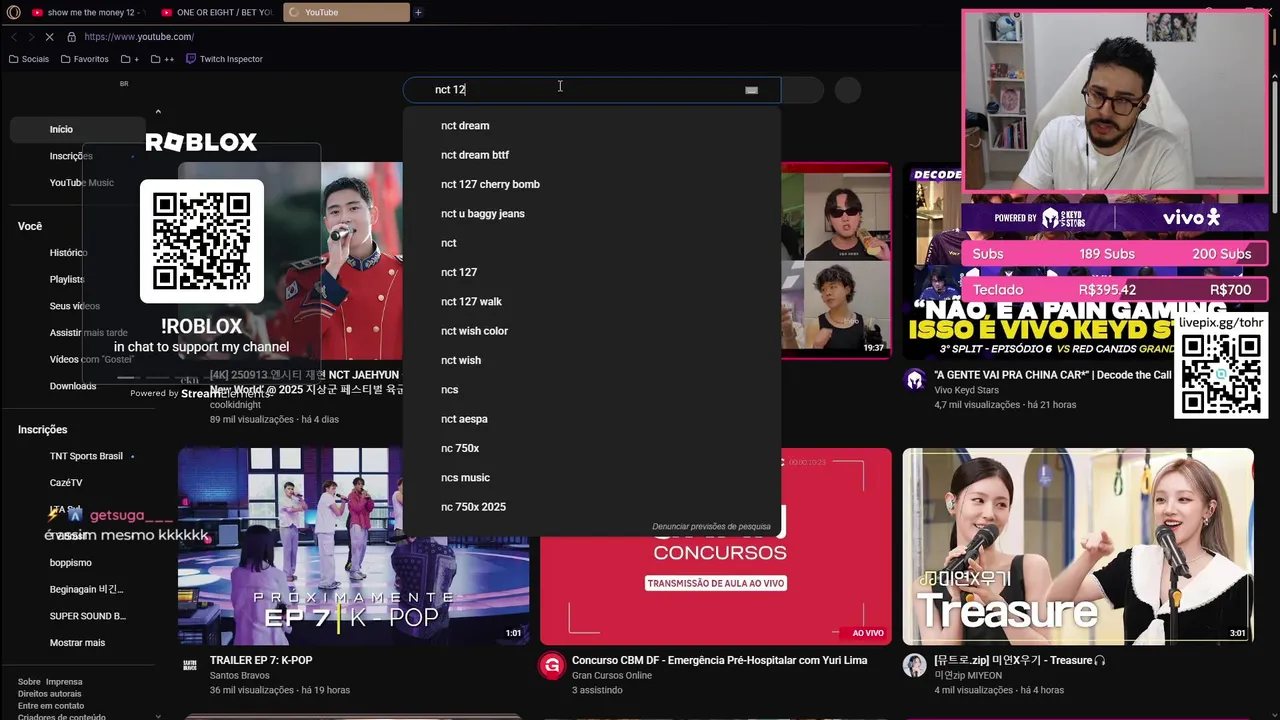This screenshot has width=1280, height=720.
Task: Open the Direitos autorais footer link
Action: click(x=49, y=694)
